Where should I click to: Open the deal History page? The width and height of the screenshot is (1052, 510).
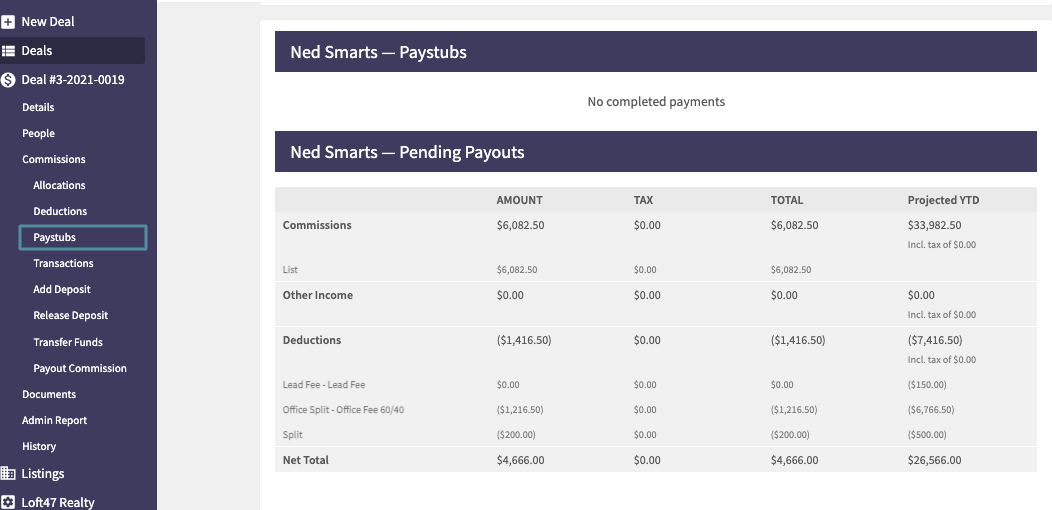(39, 446)
